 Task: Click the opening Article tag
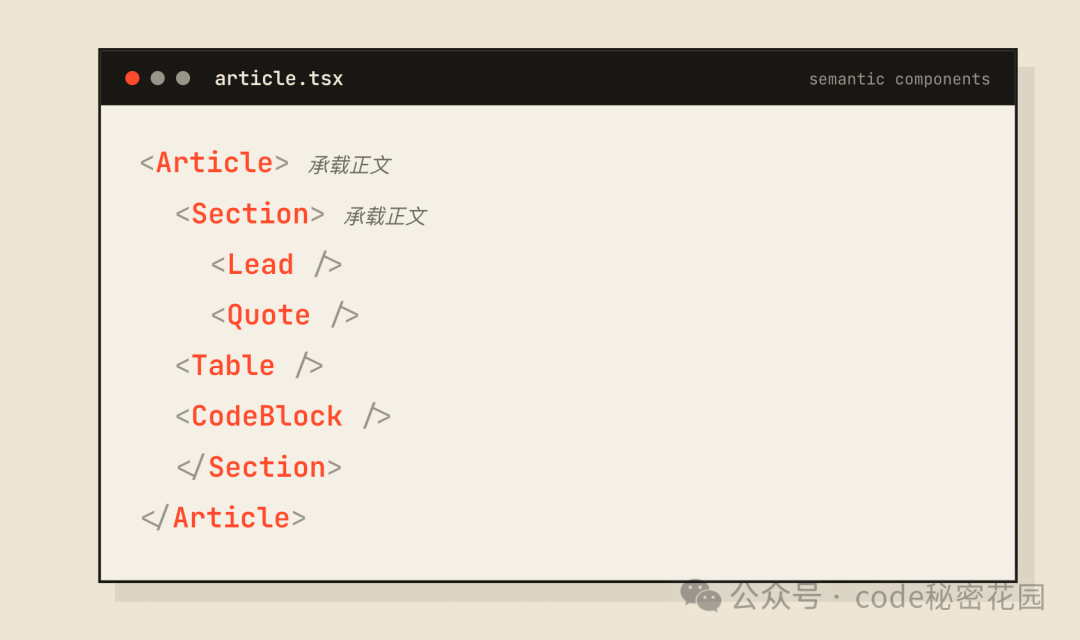(214, 163)
